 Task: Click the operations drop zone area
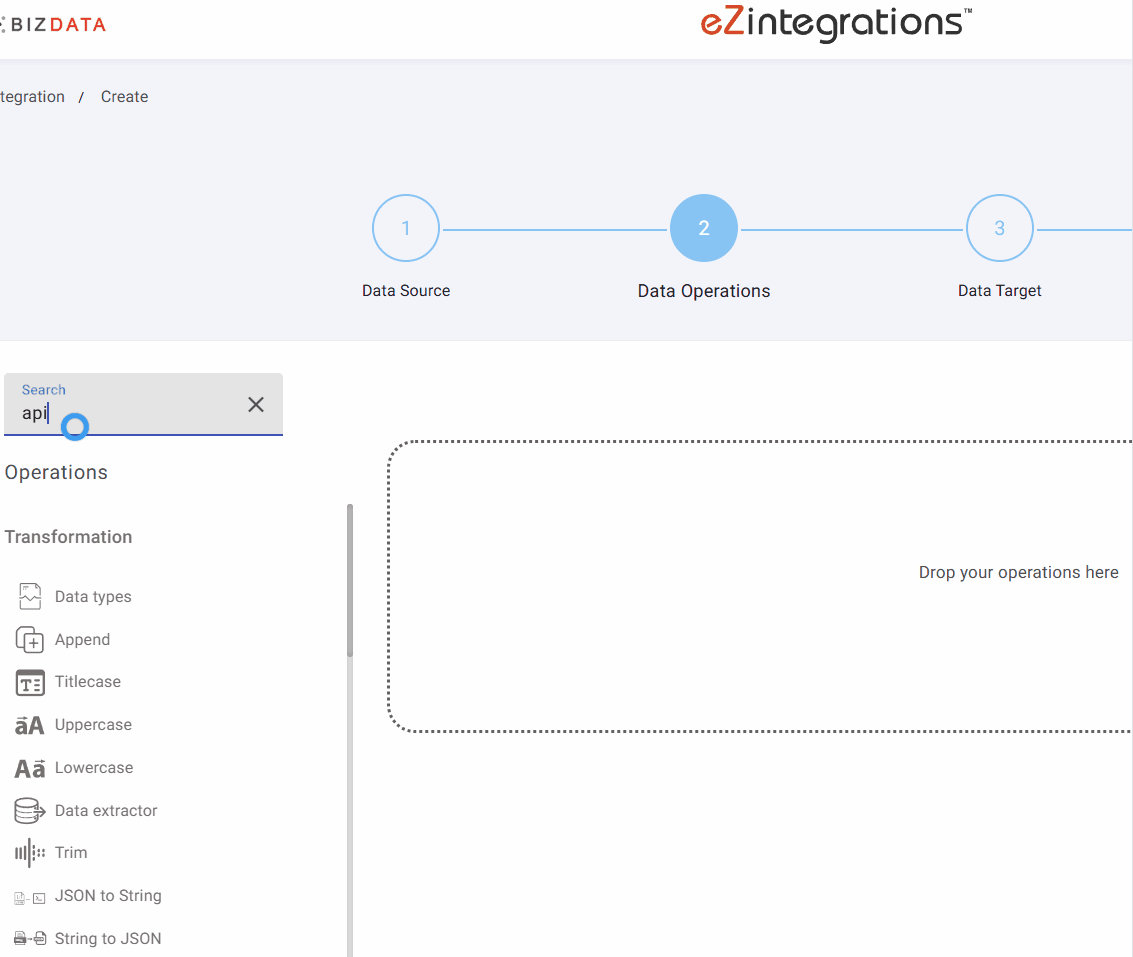click(x=760, y=586)
